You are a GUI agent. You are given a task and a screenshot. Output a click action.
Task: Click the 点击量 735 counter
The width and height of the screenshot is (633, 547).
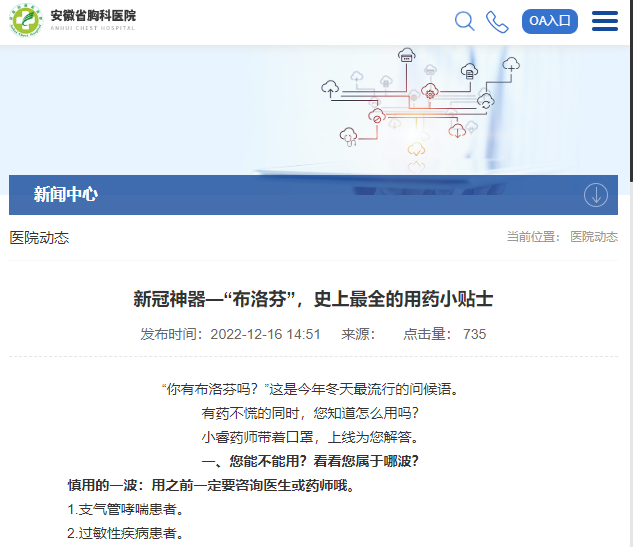(x=444, y=334)
